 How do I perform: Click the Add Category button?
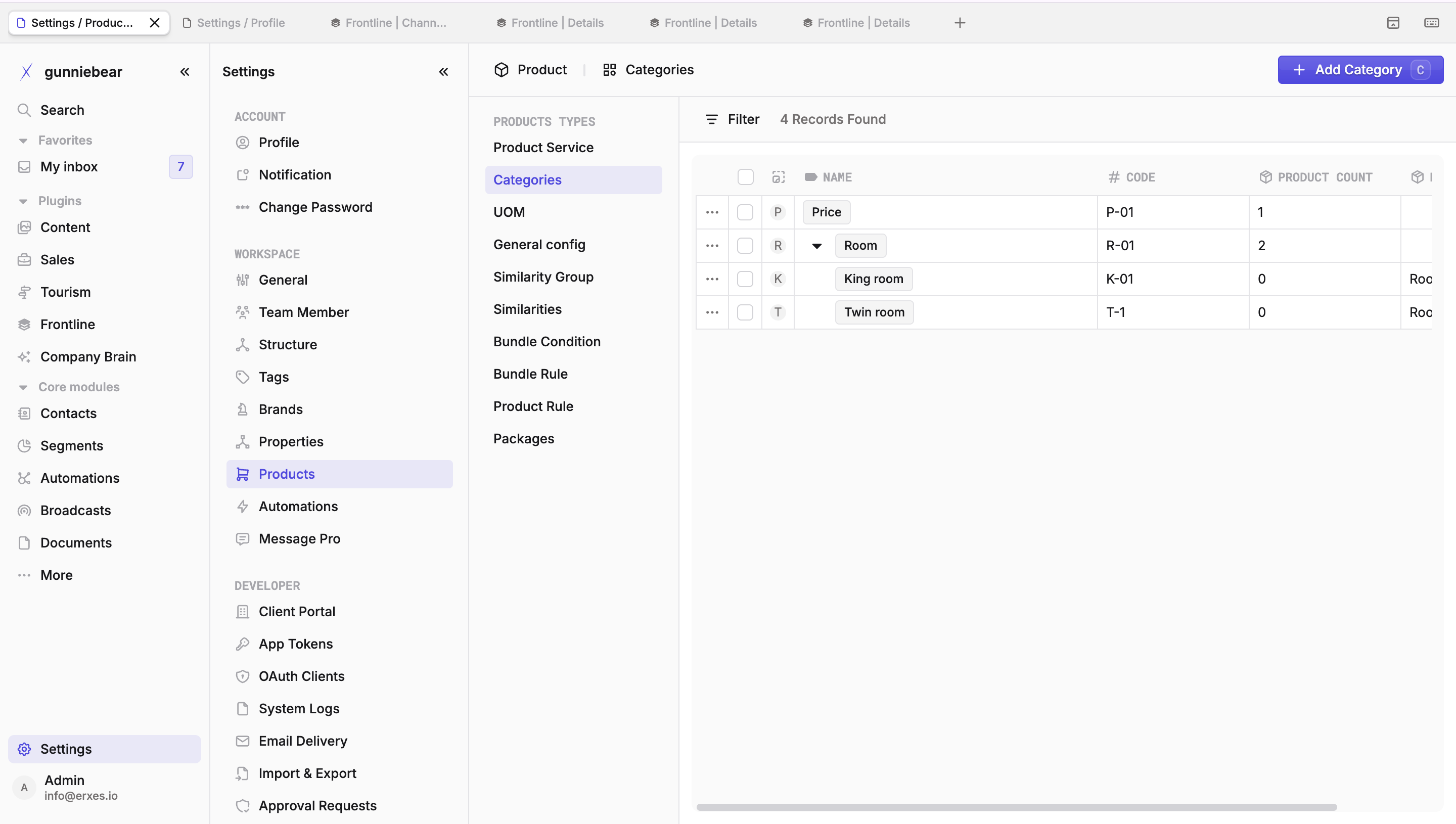click(x=1360, y=70)
